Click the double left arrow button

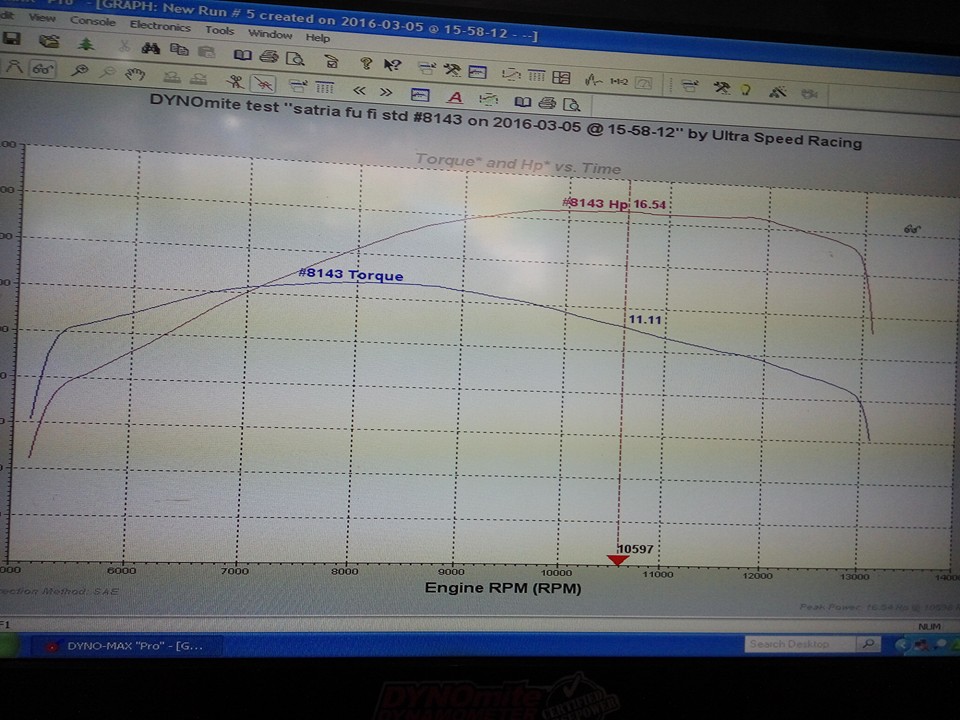tap(357, 91)
